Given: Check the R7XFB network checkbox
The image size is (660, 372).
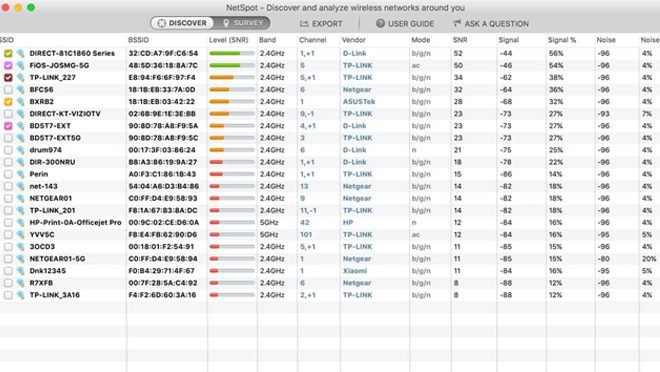Looking at the screenshot, I should click(8, 283).
